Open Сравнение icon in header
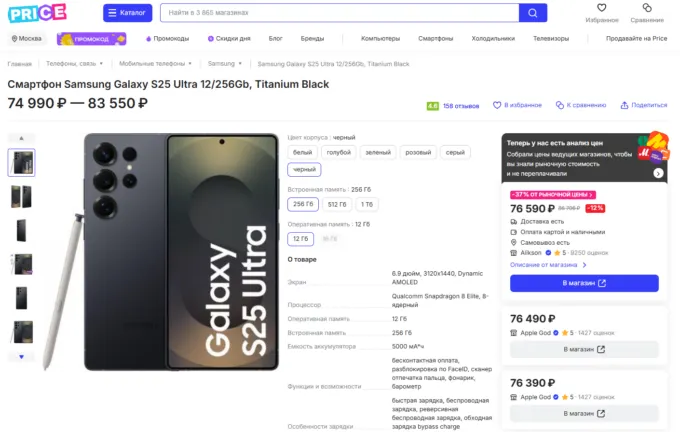Viewport: 680px width, 432px height. [647, 8]
